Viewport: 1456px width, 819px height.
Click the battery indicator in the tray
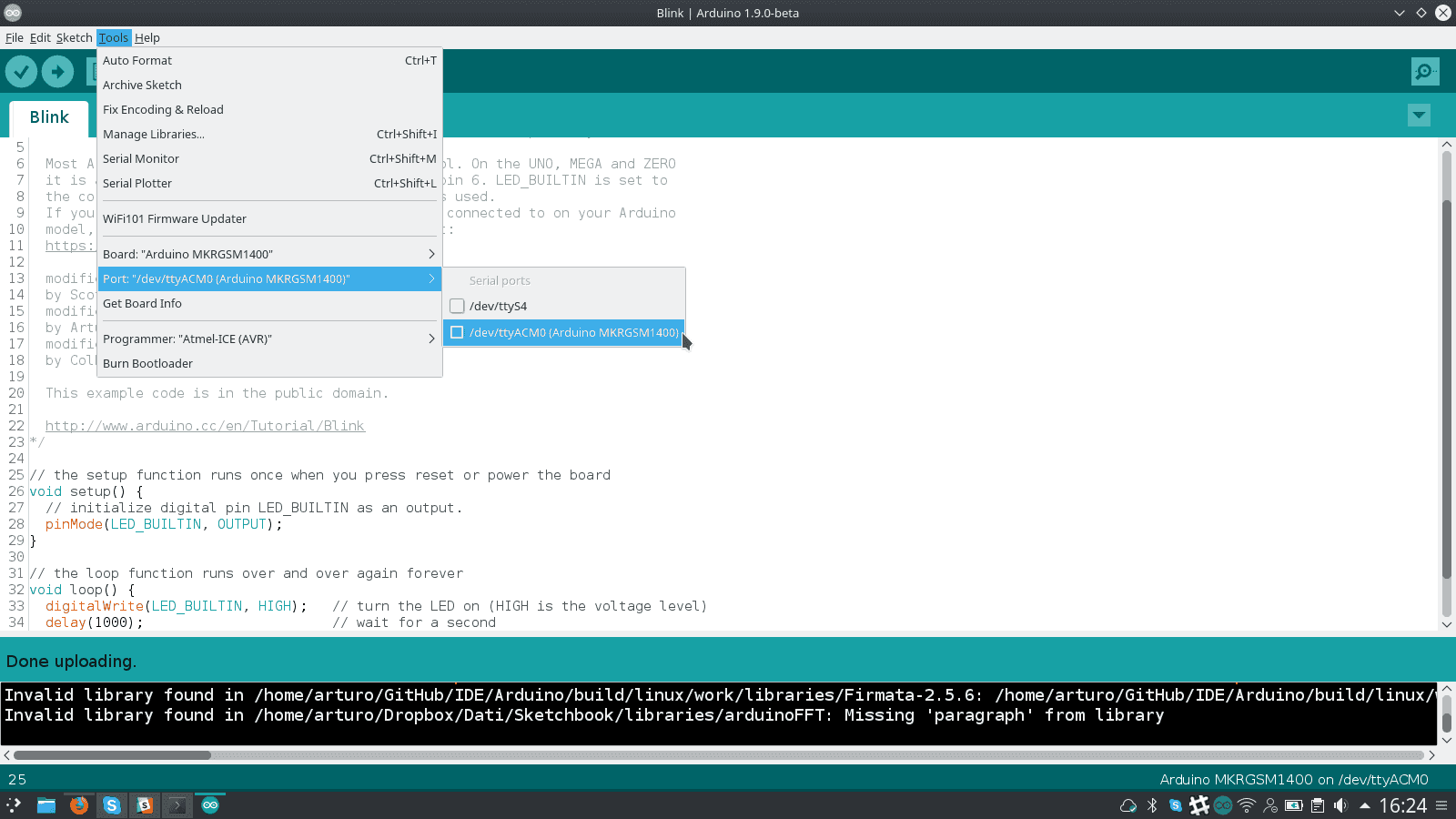tap(1294, 805)
